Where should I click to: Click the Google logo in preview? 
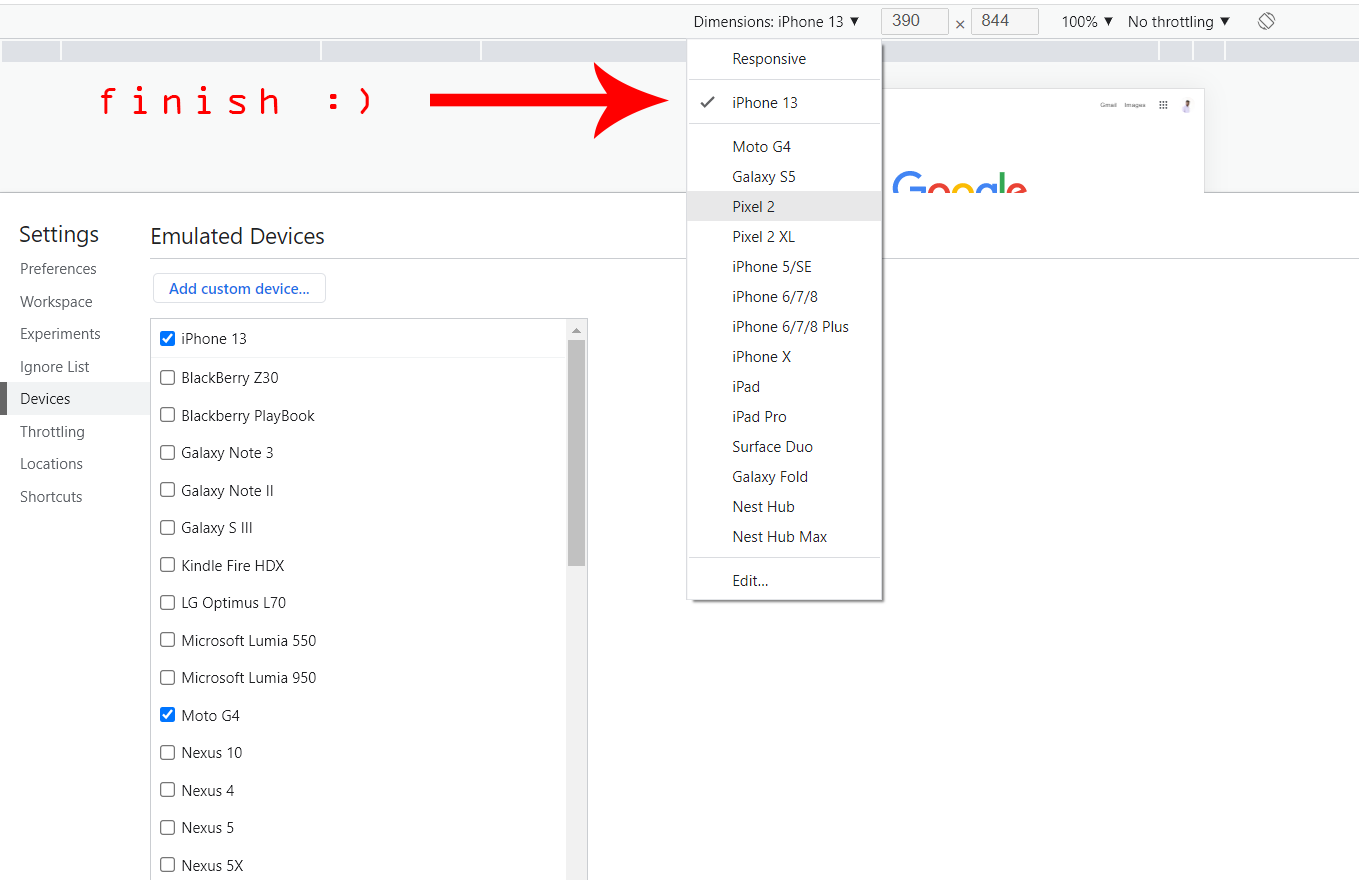[x=959, y=182]
